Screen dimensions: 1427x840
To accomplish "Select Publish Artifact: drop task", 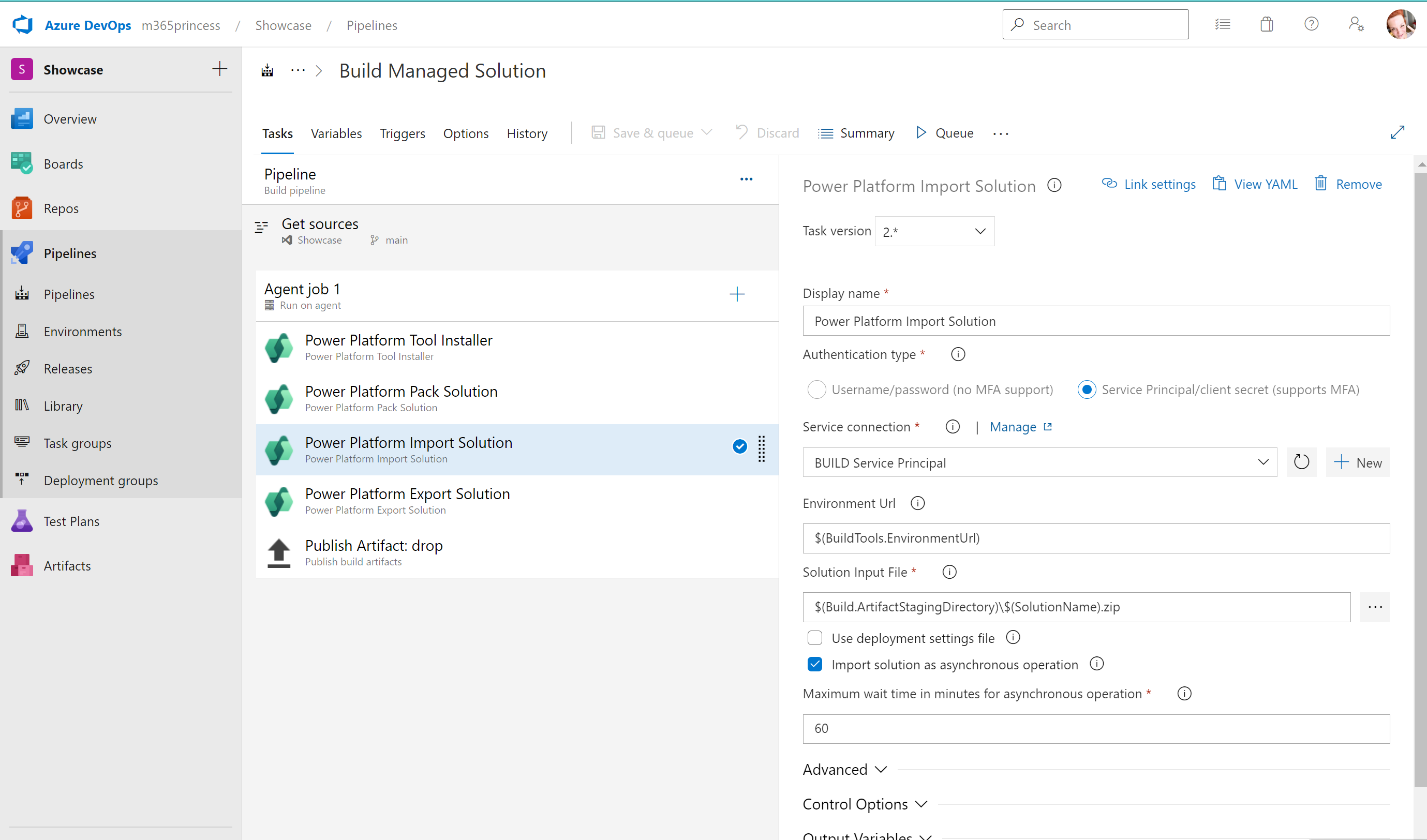I will click(x=517, y=552).
